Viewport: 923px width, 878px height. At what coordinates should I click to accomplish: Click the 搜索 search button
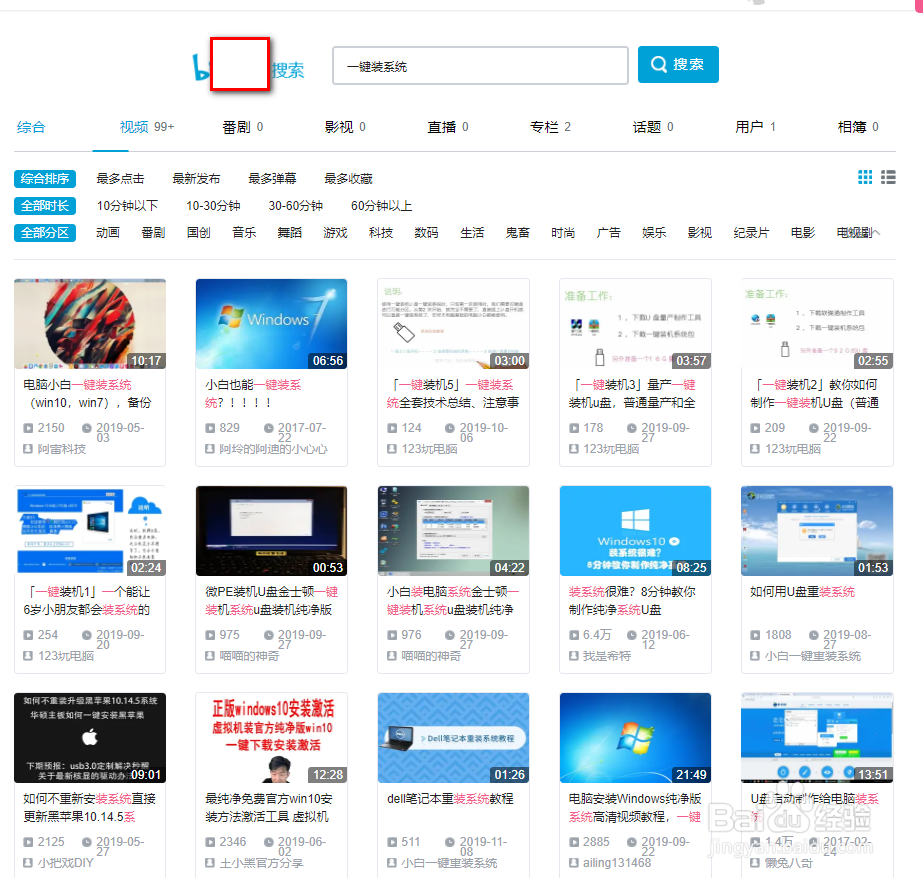click(678, 63)
